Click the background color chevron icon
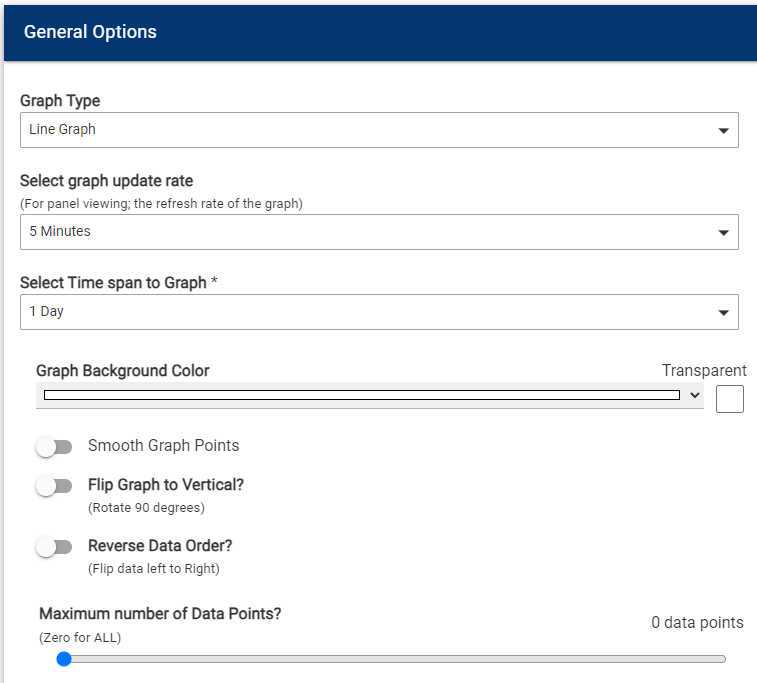757x683 pixels. pyautogui.click(x=695, y=395)
